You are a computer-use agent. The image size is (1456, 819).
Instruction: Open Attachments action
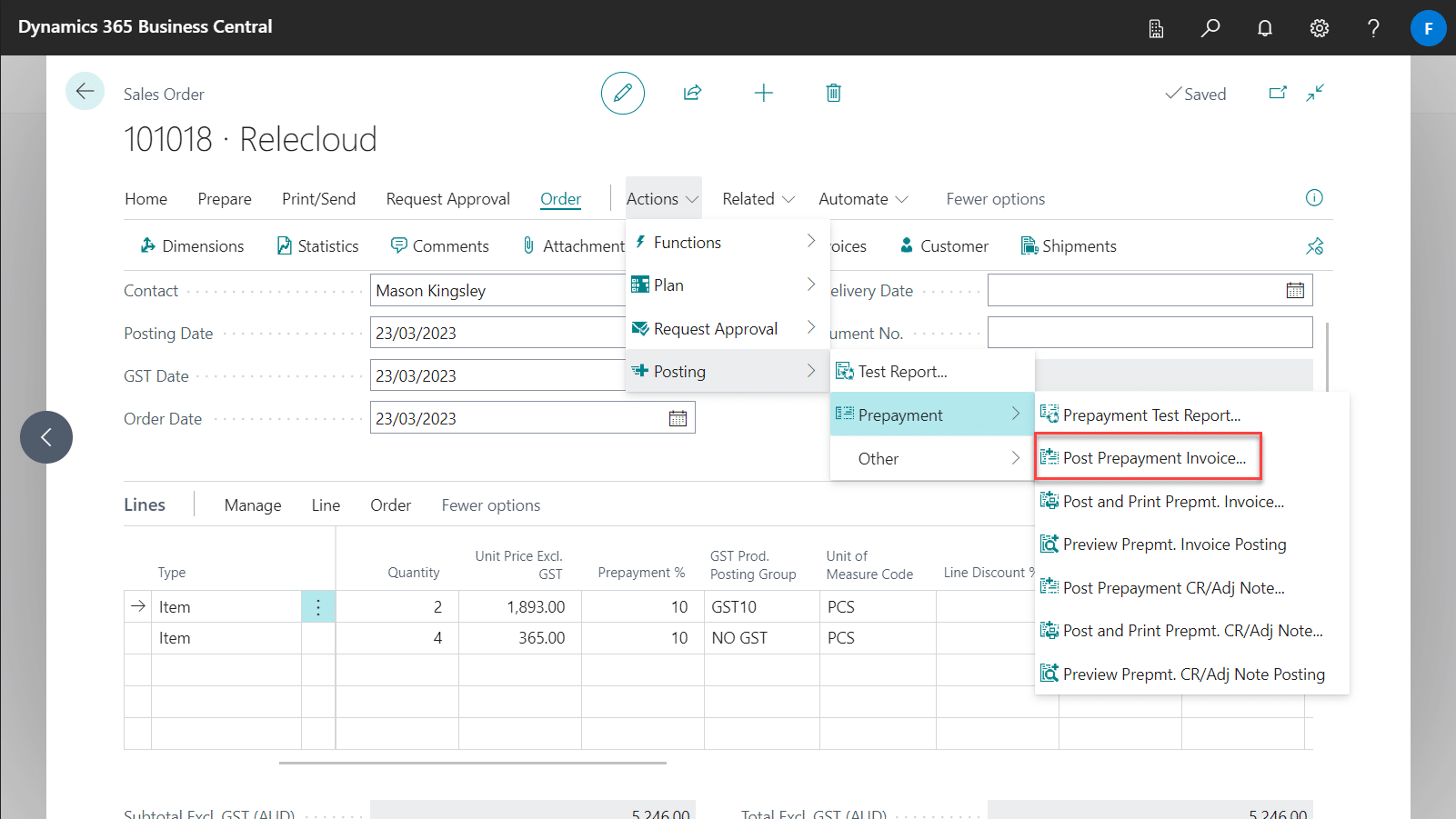point(573,245)
